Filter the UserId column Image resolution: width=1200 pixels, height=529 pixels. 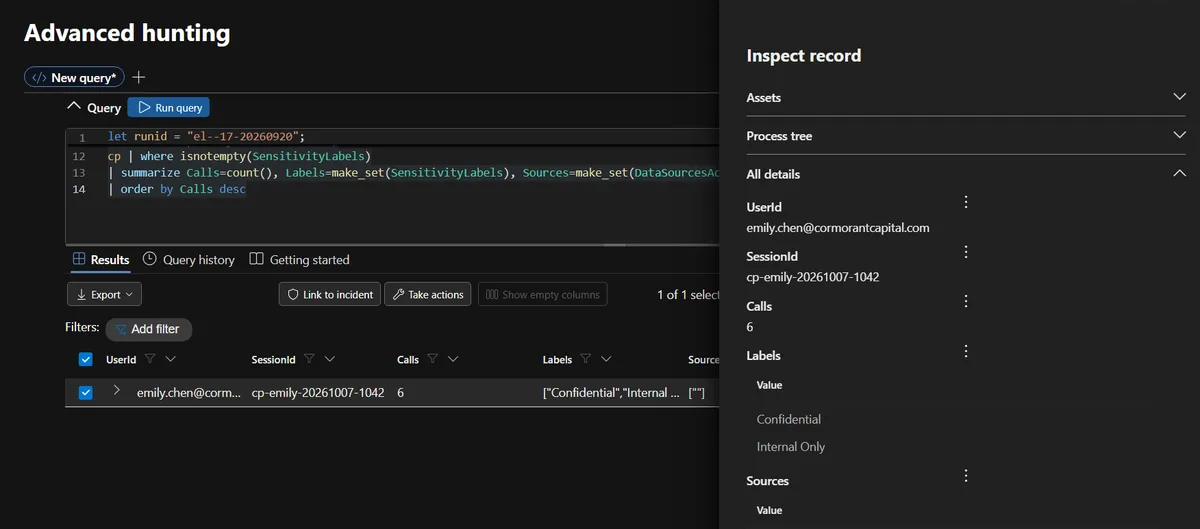click(x=150, y=359)
